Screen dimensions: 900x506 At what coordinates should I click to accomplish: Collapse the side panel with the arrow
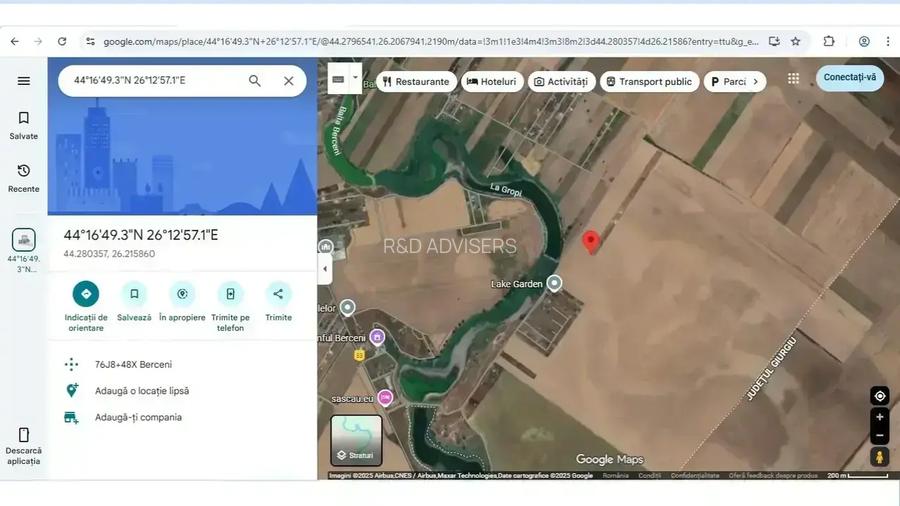pos(324,268)
